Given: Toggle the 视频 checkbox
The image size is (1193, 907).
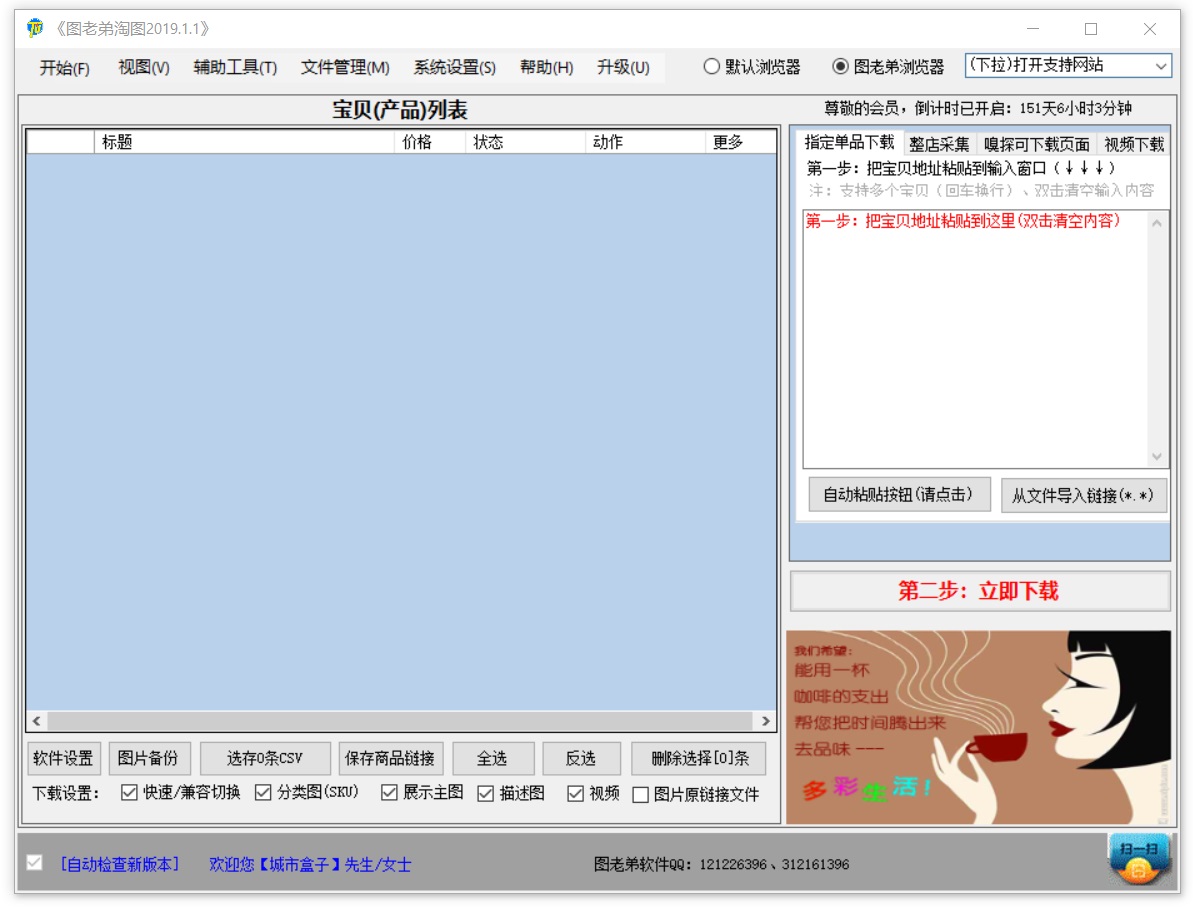Looking at the screenshot, I should pyautogui.click(x=575, y=794).
